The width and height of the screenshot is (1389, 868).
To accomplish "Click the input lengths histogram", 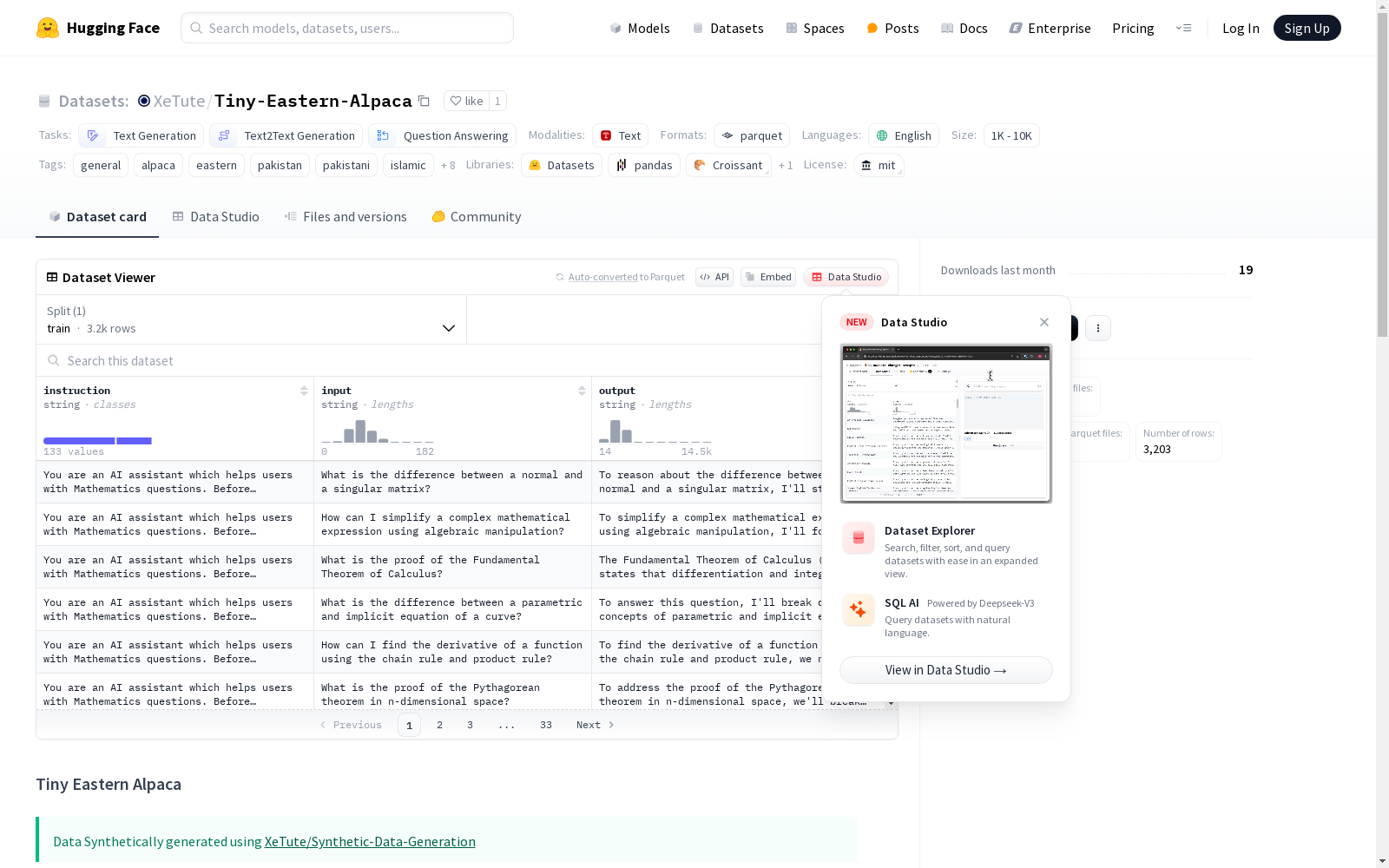I will tap(378, 431).
